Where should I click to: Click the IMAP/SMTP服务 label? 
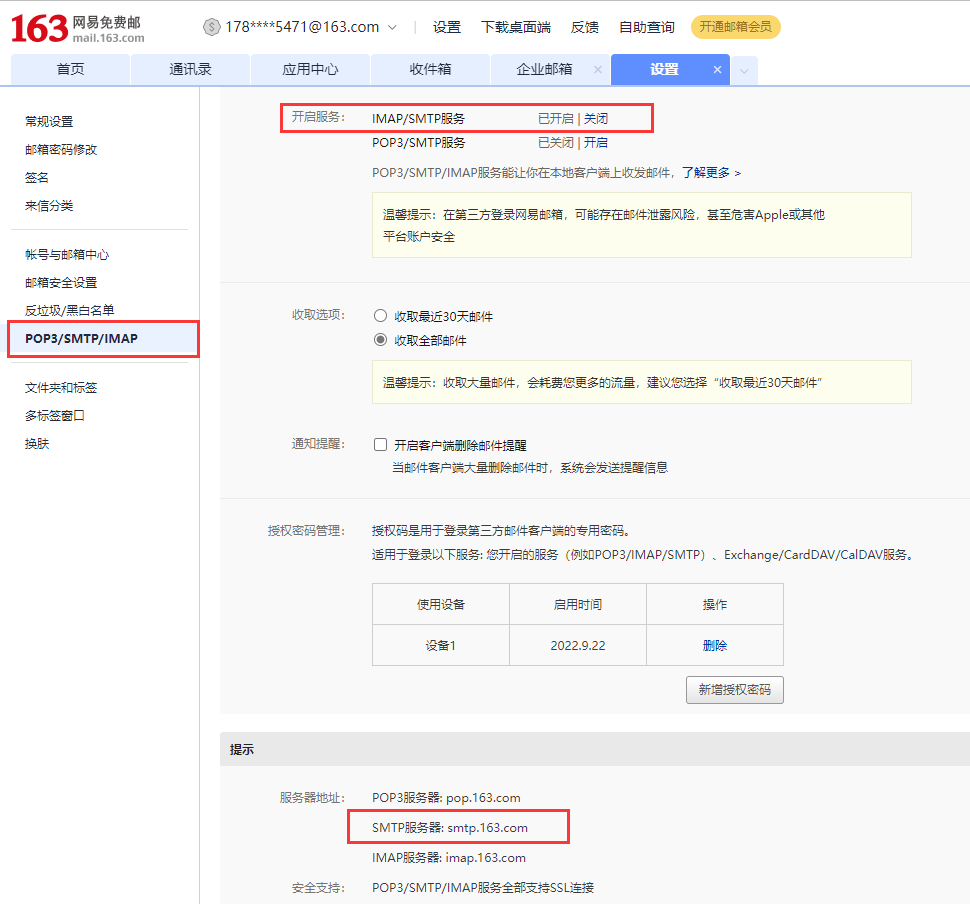pyautogui.click(x=418, y=118)
